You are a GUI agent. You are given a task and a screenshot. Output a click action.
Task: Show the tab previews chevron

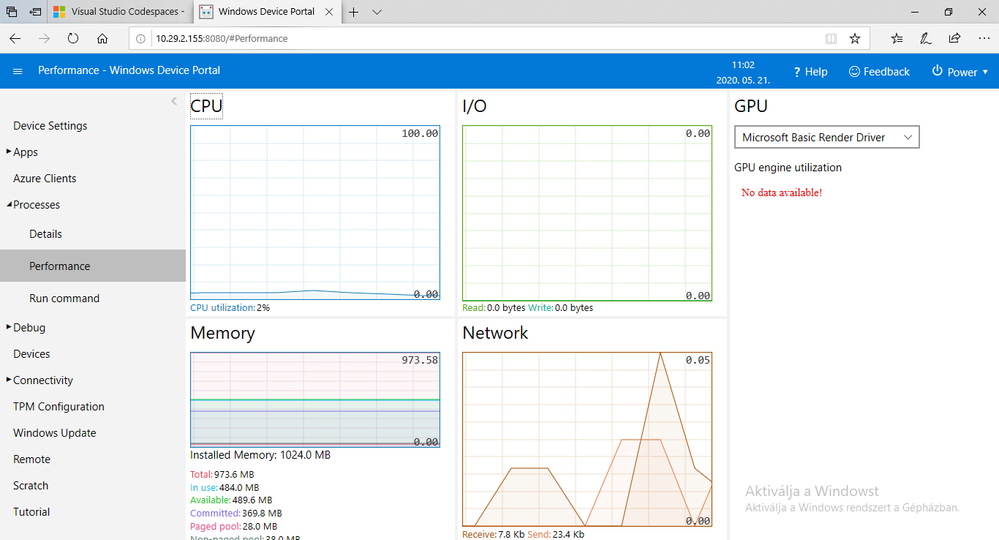(377, 12)
